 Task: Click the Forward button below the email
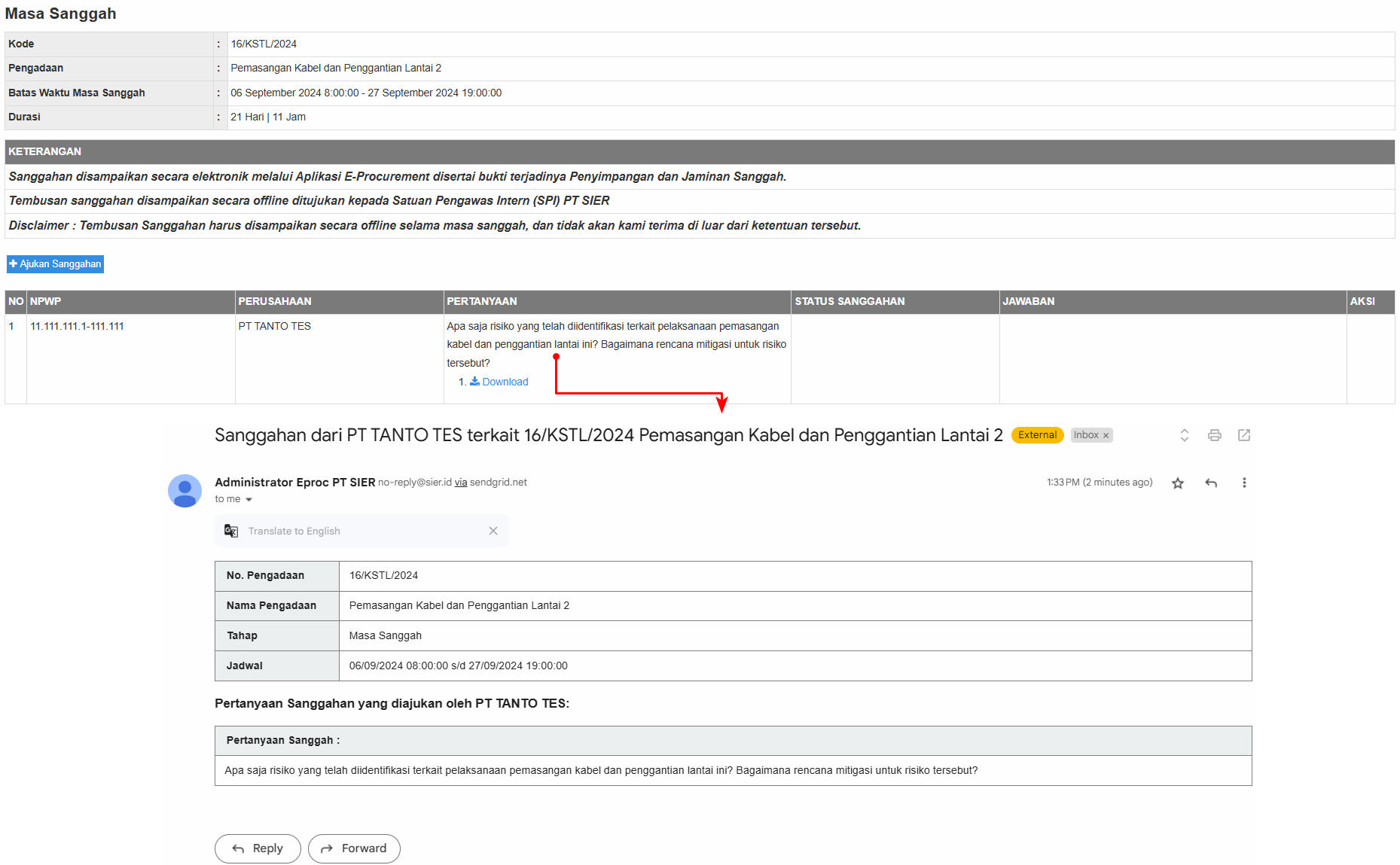coord(354,848)
